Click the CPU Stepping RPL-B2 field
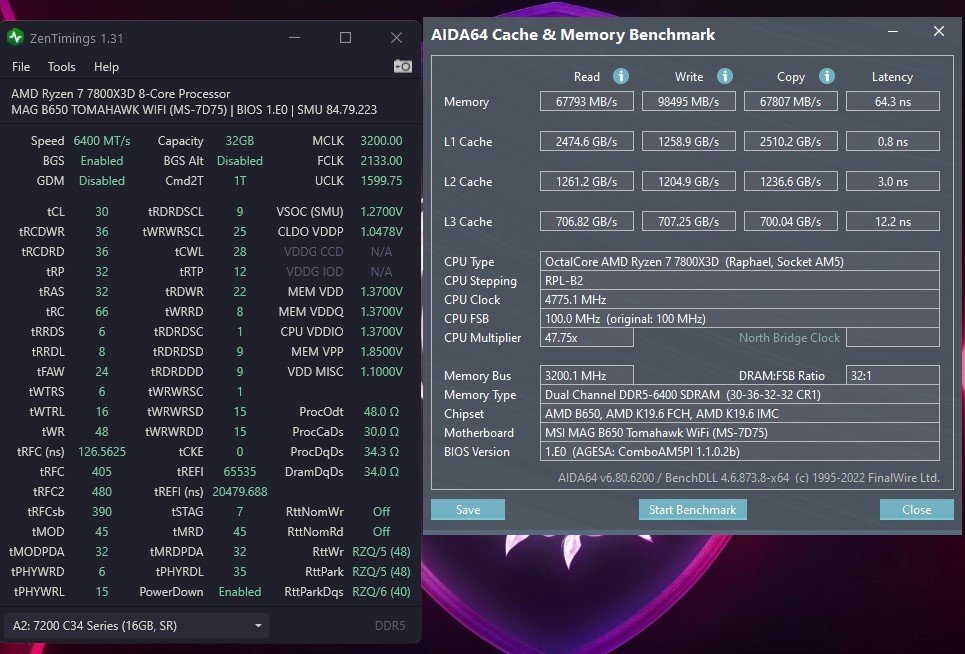Screen dimensions: 965x654 pyautogui.click(x=740, y=281)
